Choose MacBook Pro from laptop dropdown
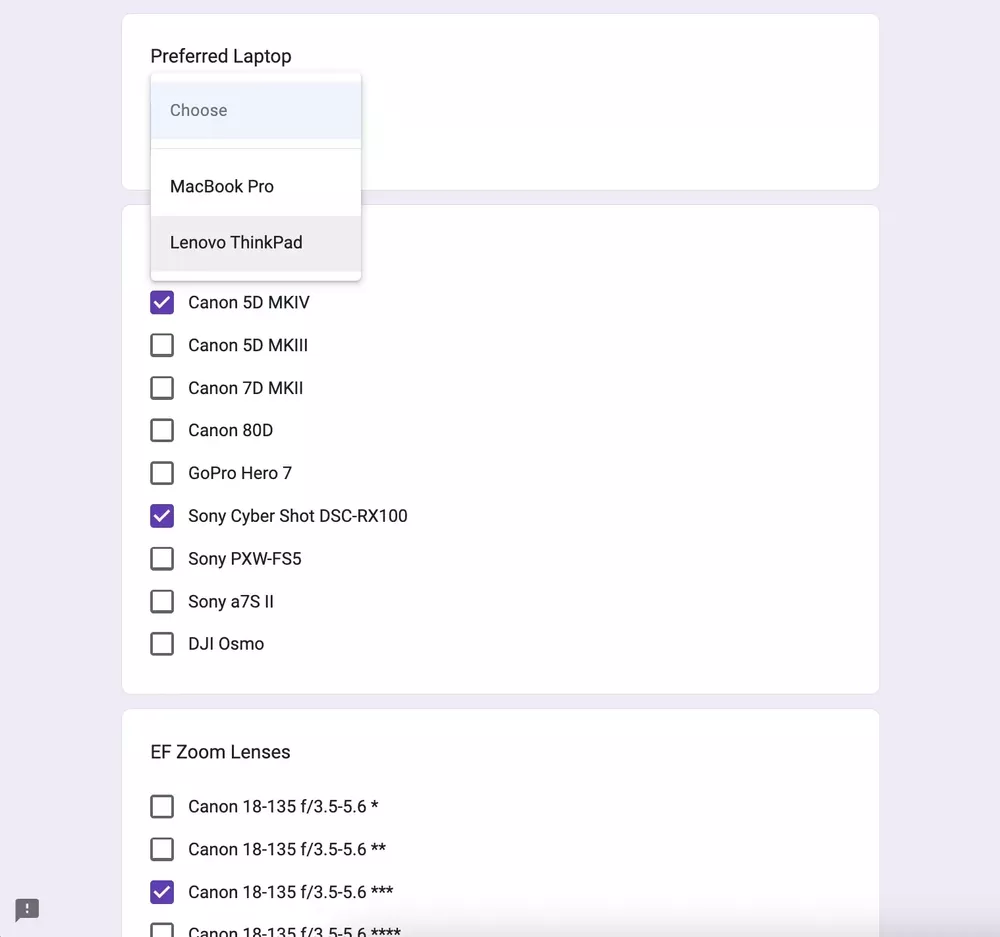1000x937 pixels. click(x=256, y=186)
